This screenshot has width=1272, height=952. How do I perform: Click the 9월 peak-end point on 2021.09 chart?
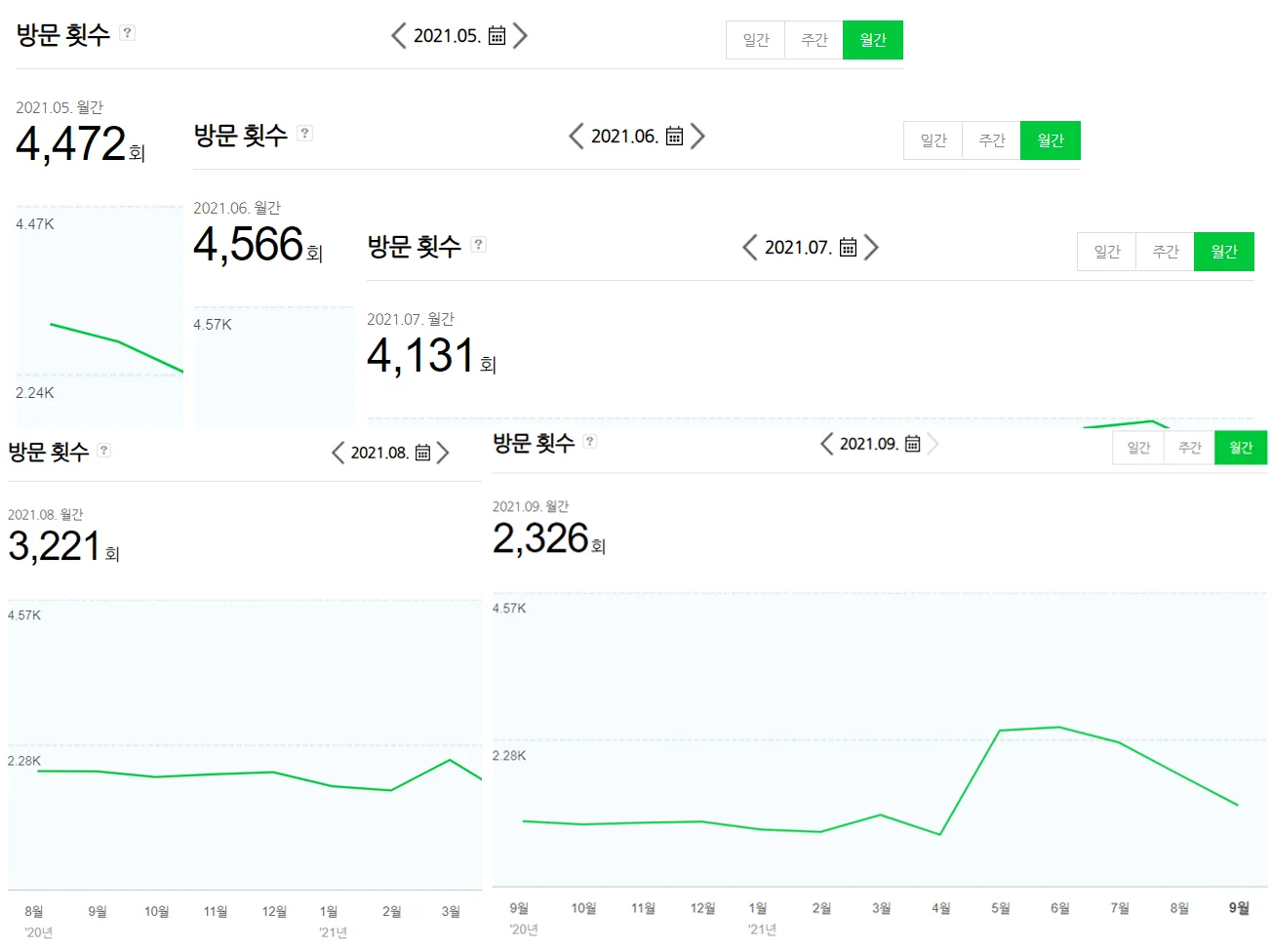click(1238, 805)
